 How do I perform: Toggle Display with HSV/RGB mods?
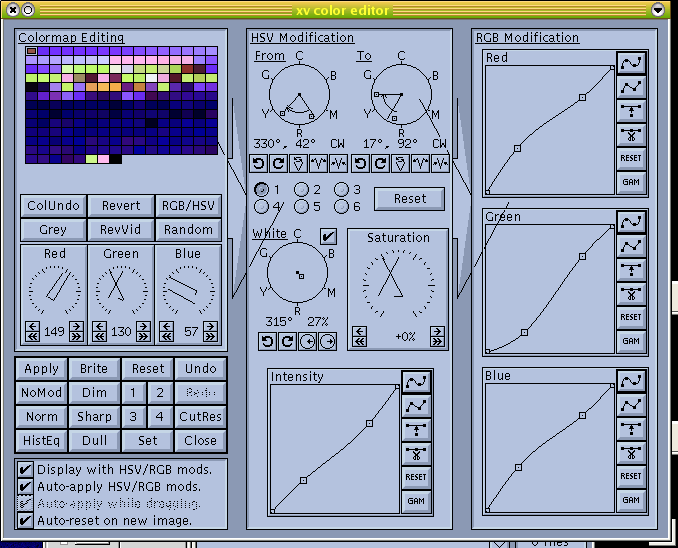pos(25,470)
